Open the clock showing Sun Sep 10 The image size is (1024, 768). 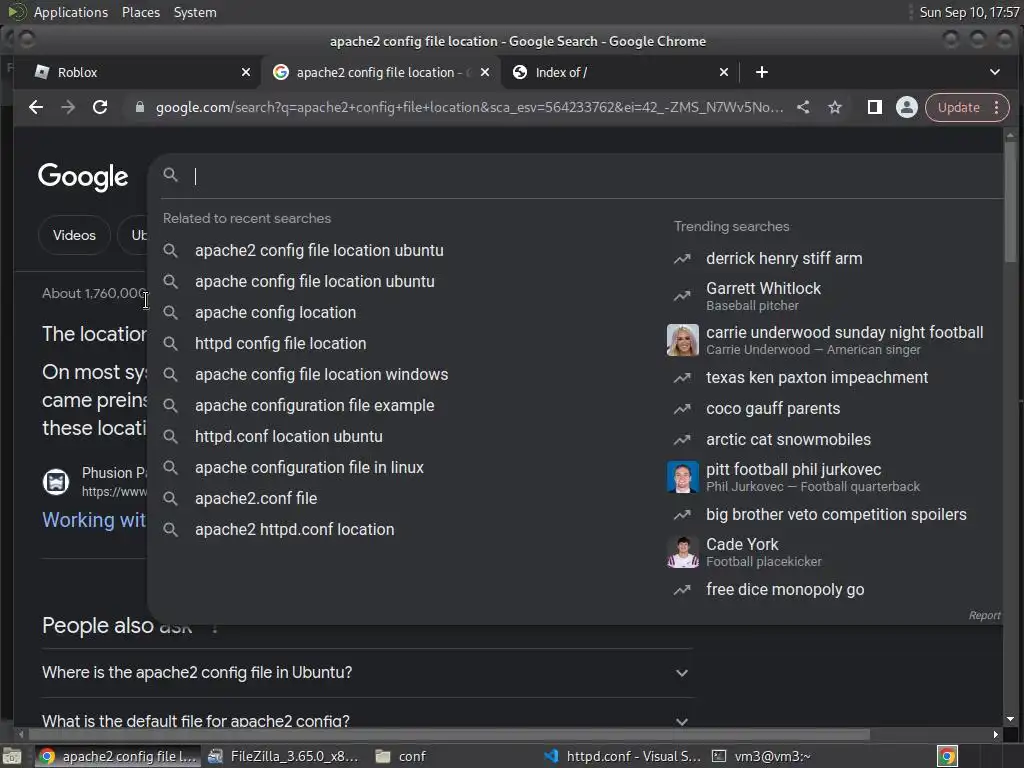coord(969,12)
